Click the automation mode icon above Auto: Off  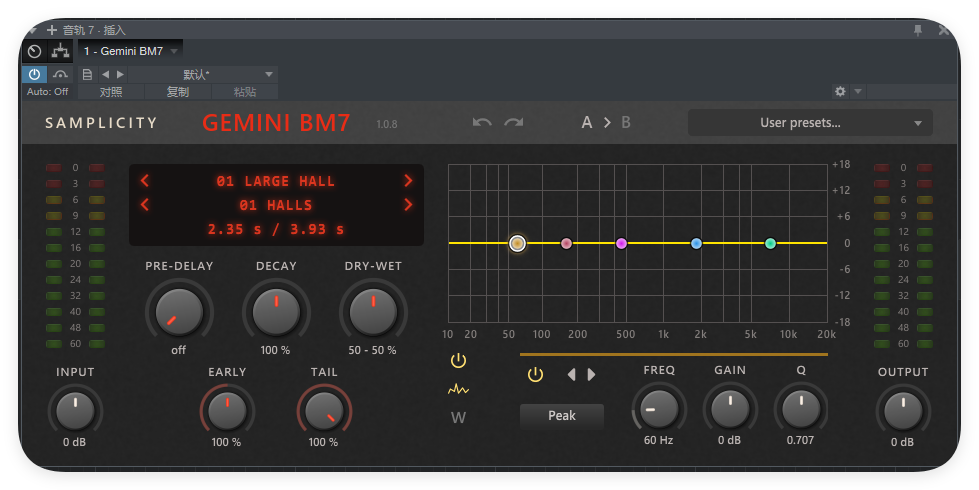[60, 74]
